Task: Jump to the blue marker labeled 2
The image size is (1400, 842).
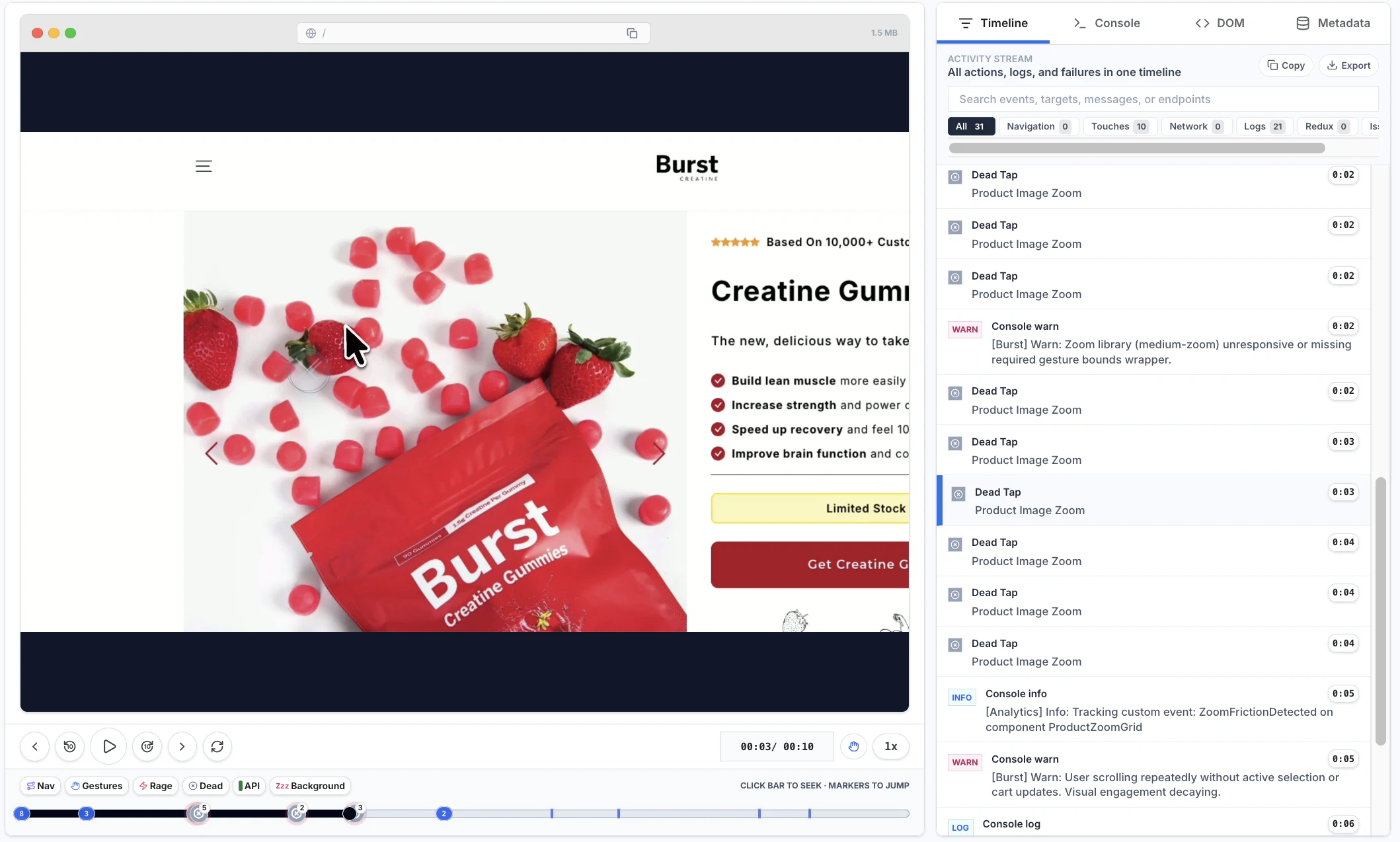Action: [444, 814]
